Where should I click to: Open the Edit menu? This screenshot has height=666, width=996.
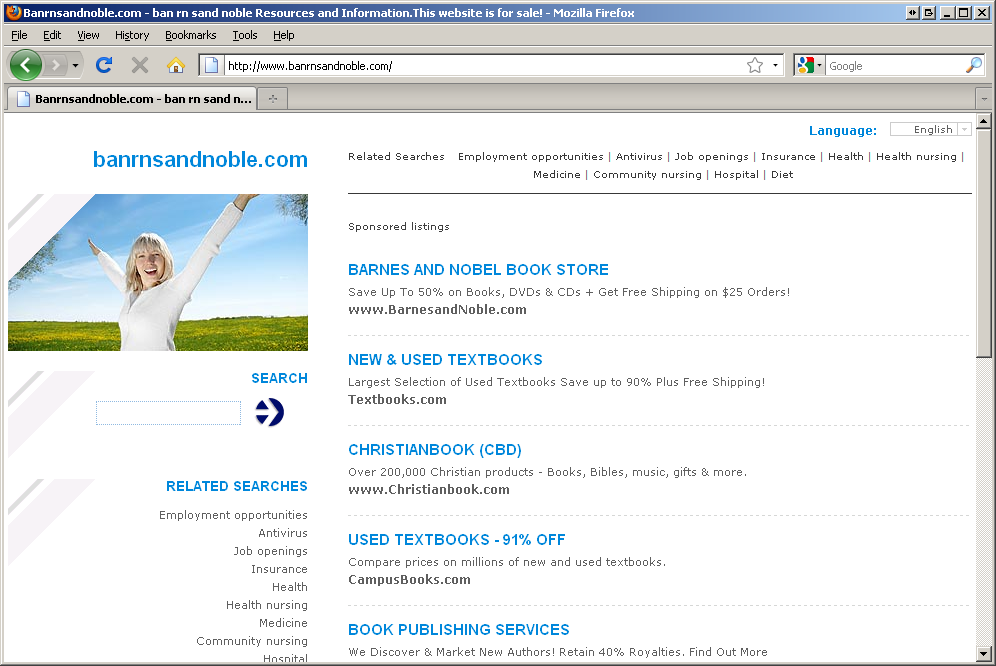point(52,35)
